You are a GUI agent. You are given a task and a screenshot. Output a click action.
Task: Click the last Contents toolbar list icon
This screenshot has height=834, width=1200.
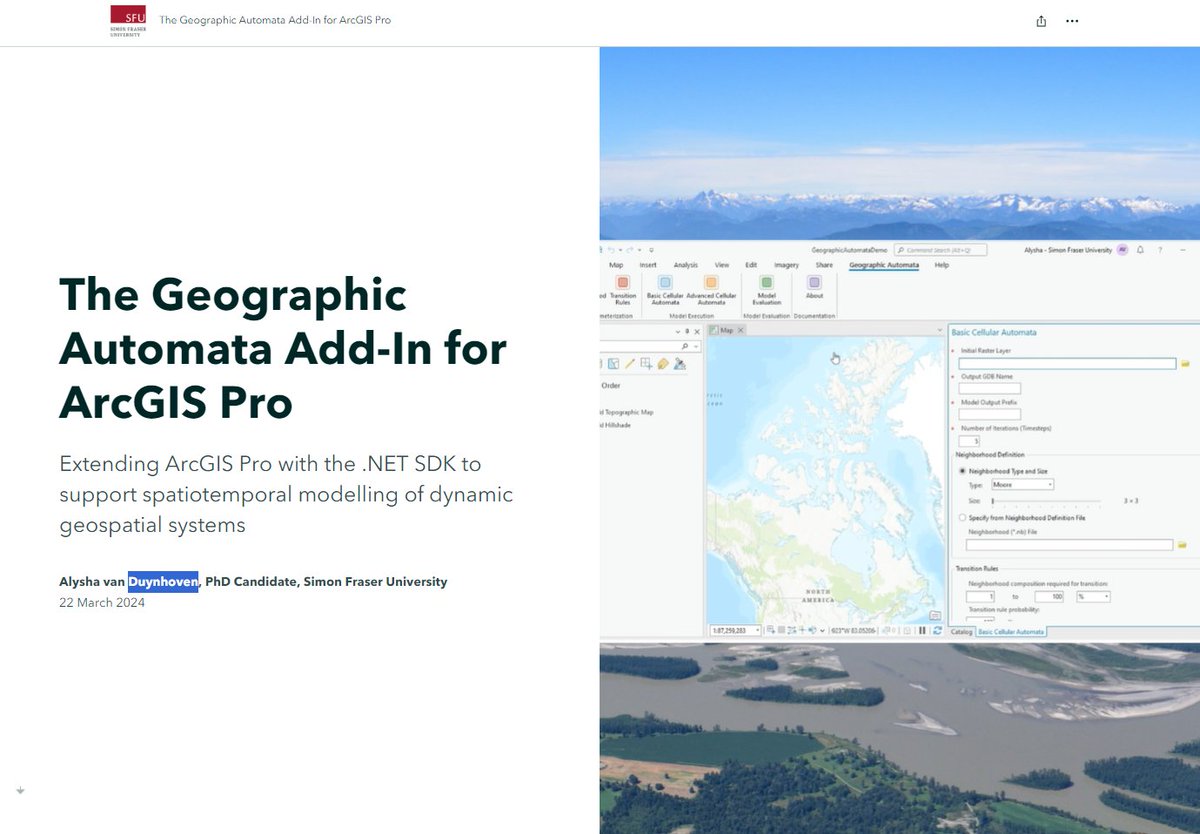tap(680, 364)
